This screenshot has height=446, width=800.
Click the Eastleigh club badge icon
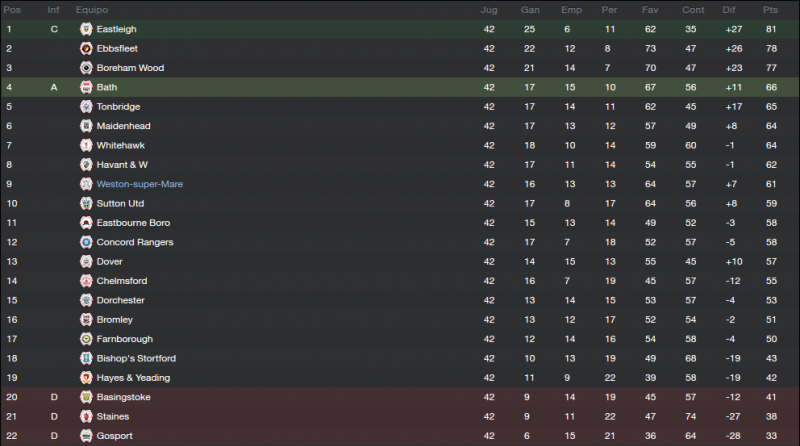tap(86, 29)
